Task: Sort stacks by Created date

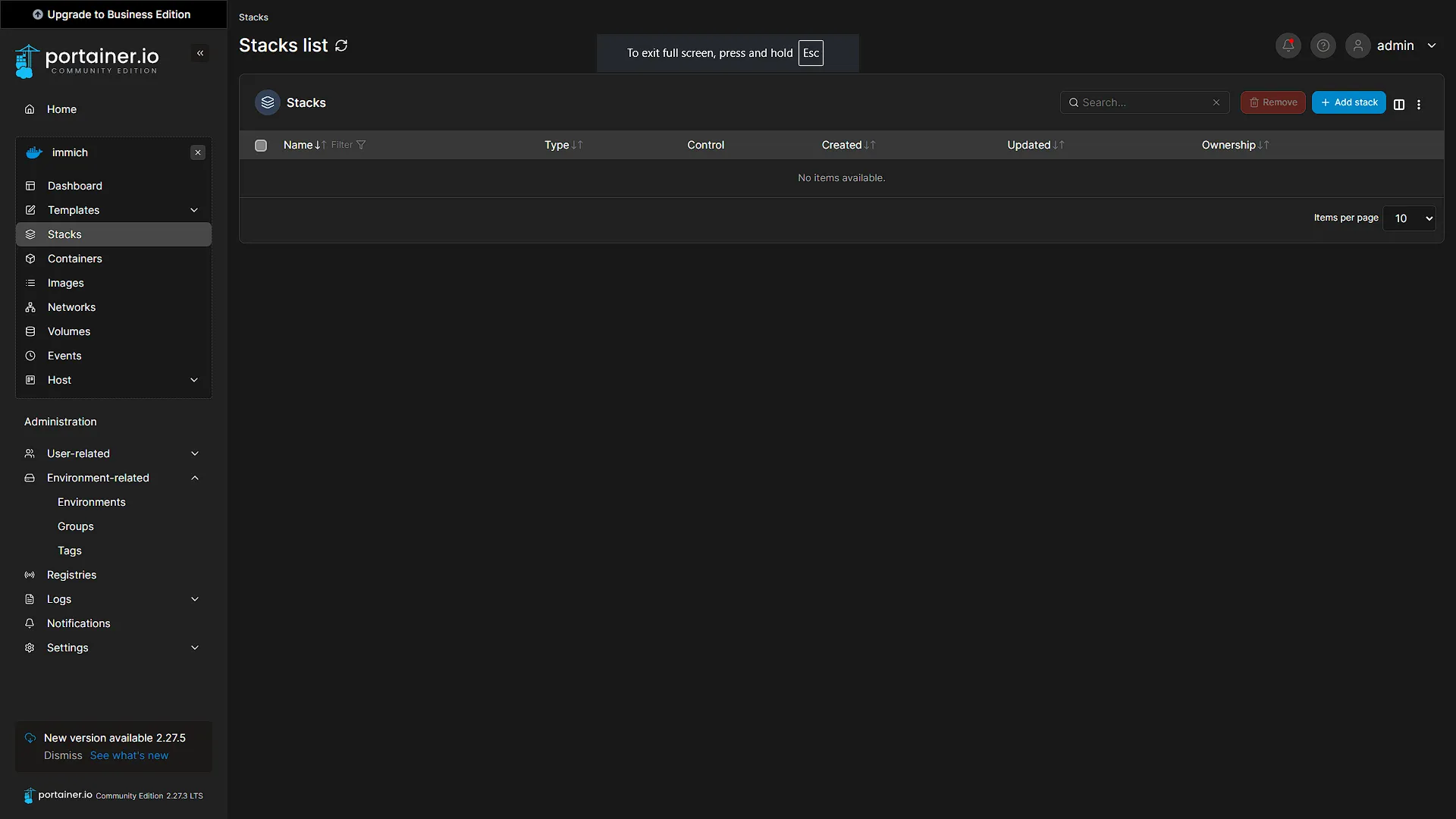Action: (849, 145)
